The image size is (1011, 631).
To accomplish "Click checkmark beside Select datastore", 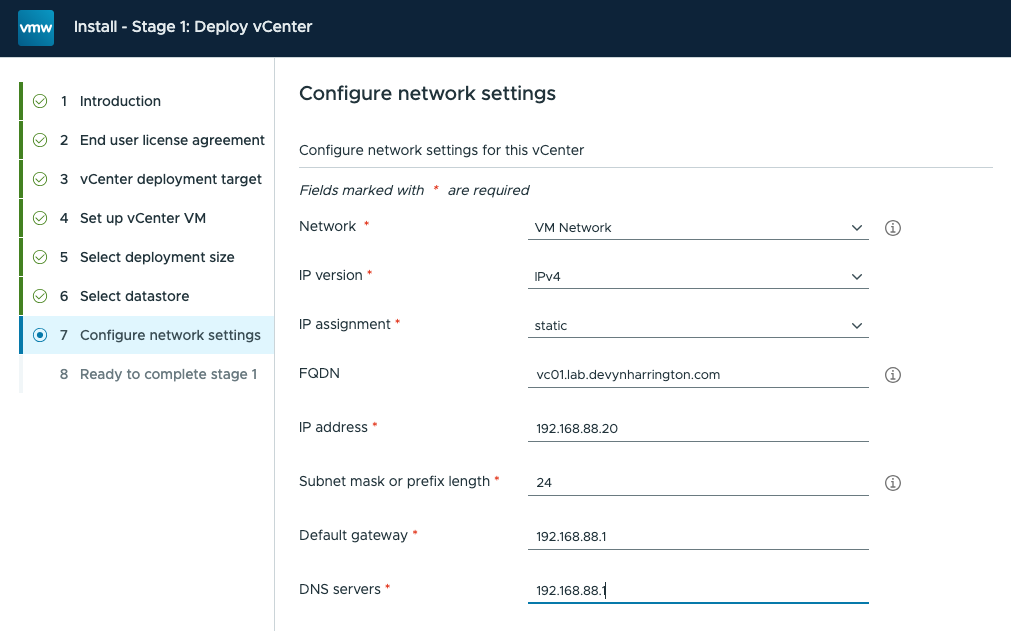I will (40, 296).
